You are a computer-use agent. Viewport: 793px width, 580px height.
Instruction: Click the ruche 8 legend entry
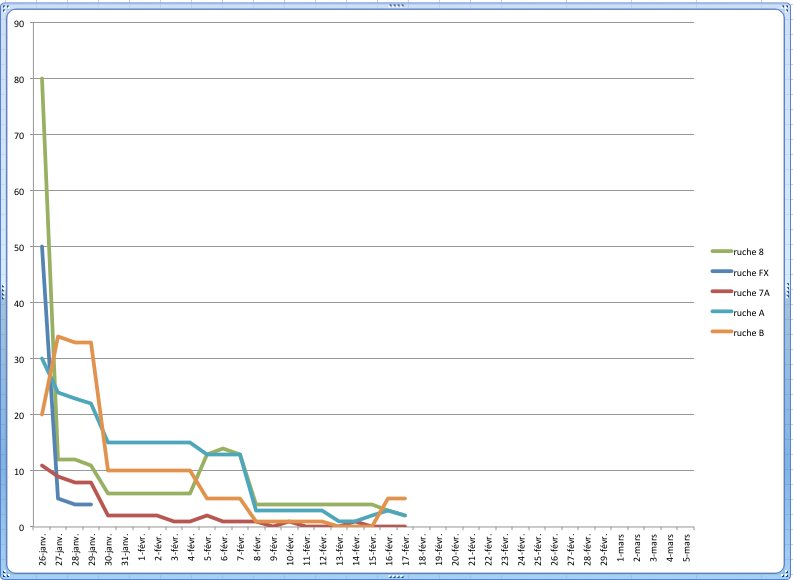pos(749,252)
